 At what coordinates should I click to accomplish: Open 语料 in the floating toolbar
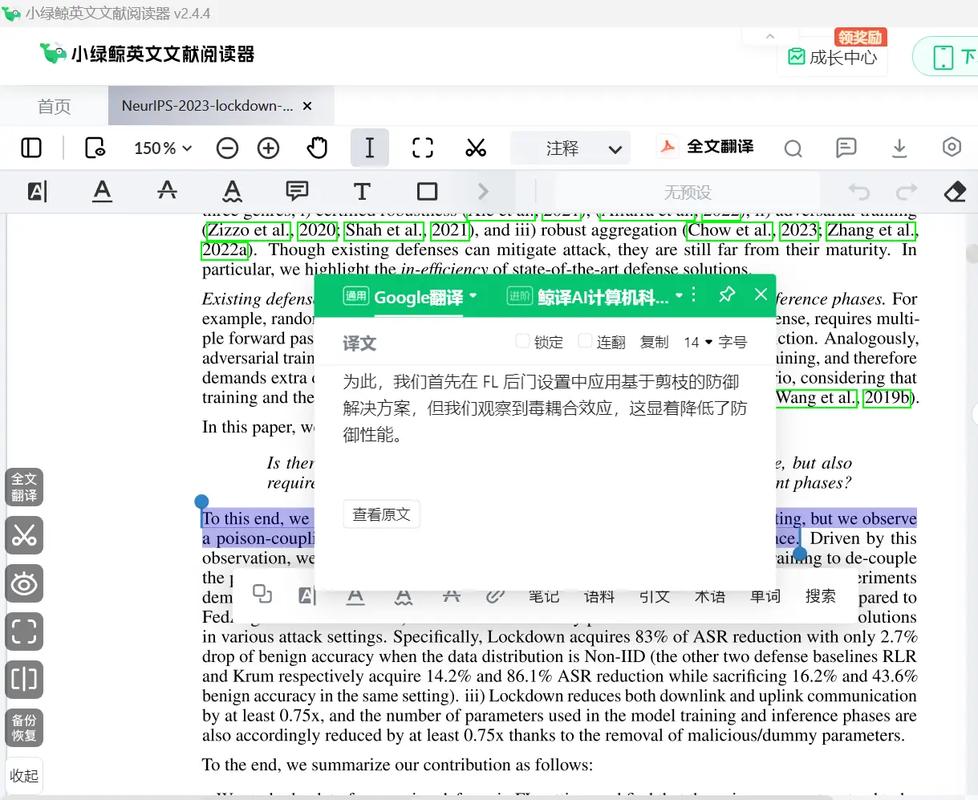pos(599,597)
